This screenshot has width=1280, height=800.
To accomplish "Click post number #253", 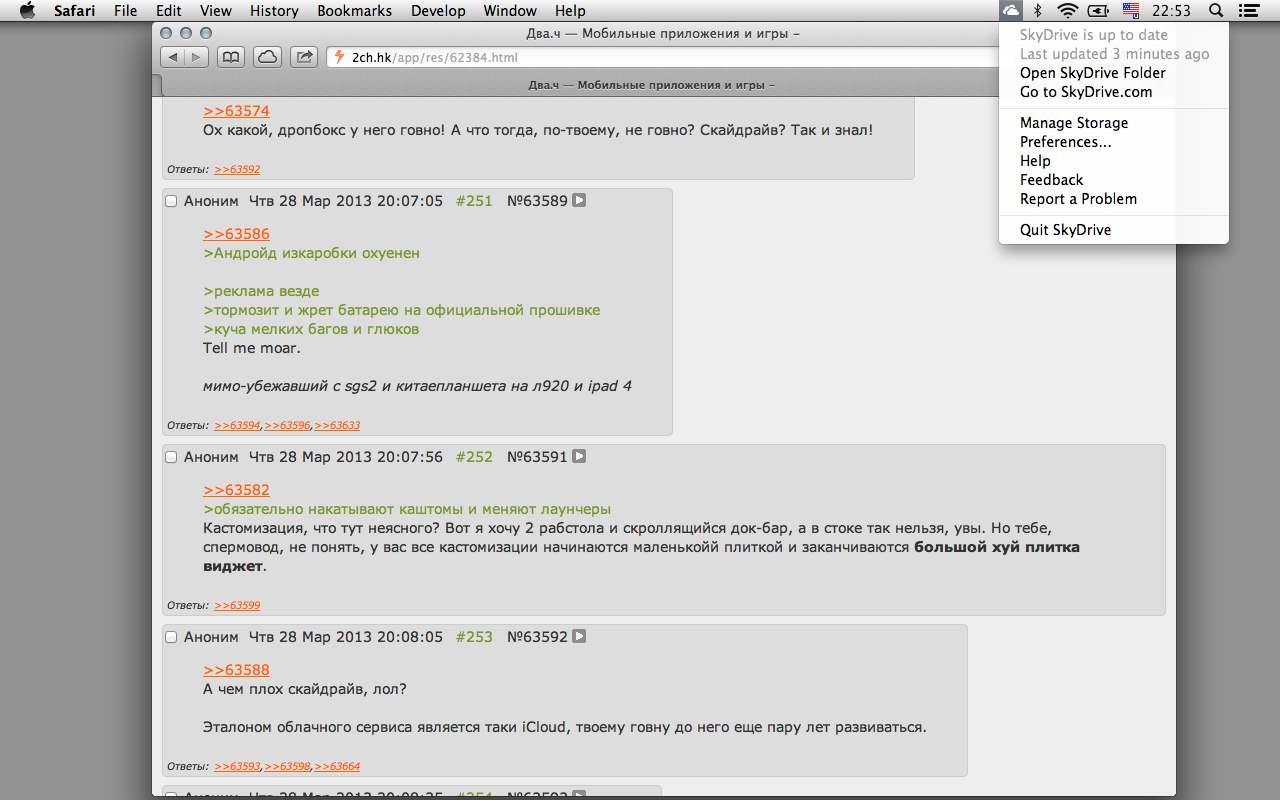I will coord(474,637).
